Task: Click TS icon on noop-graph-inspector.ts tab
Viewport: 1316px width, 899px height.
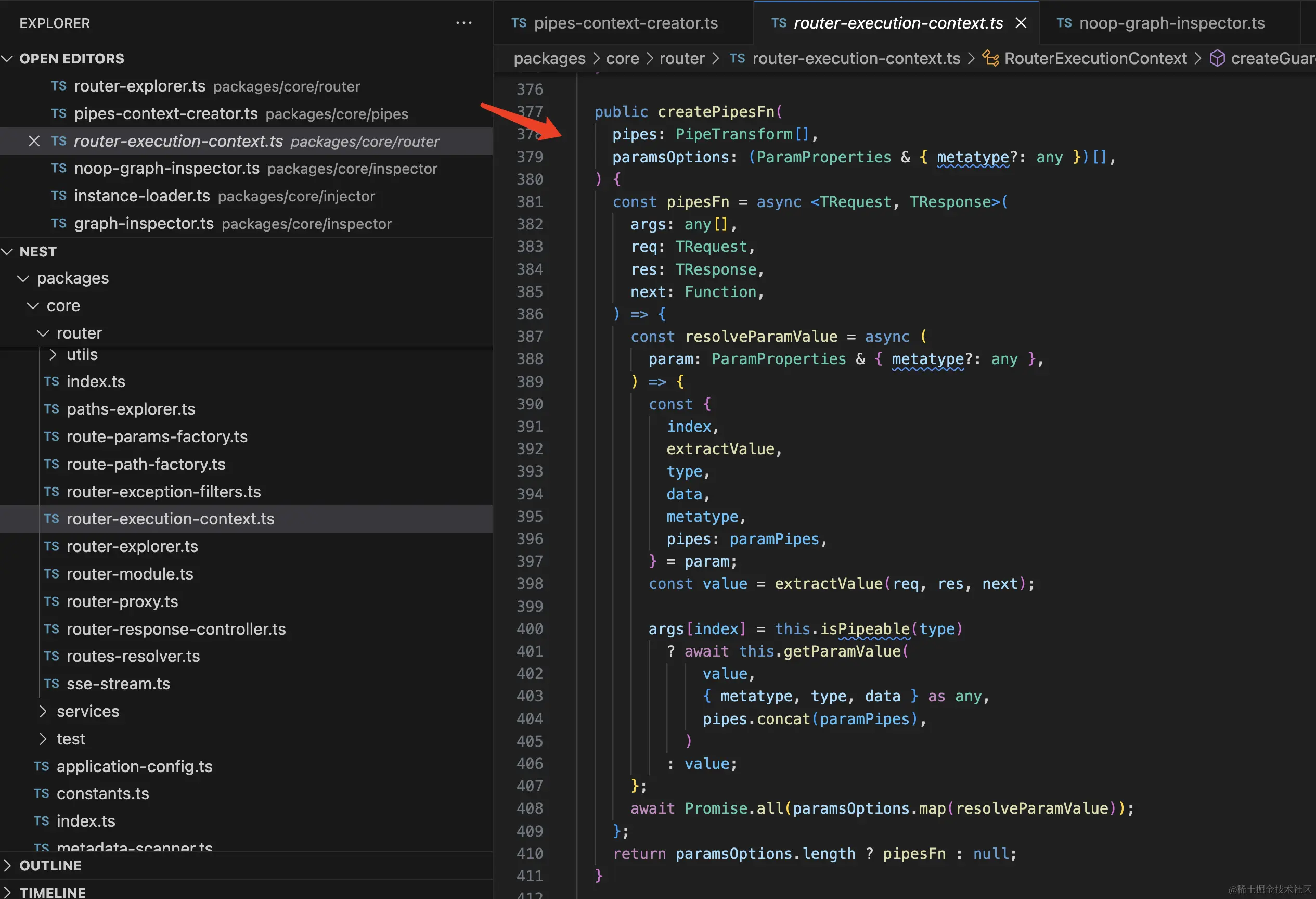Action: (1064, 23)
